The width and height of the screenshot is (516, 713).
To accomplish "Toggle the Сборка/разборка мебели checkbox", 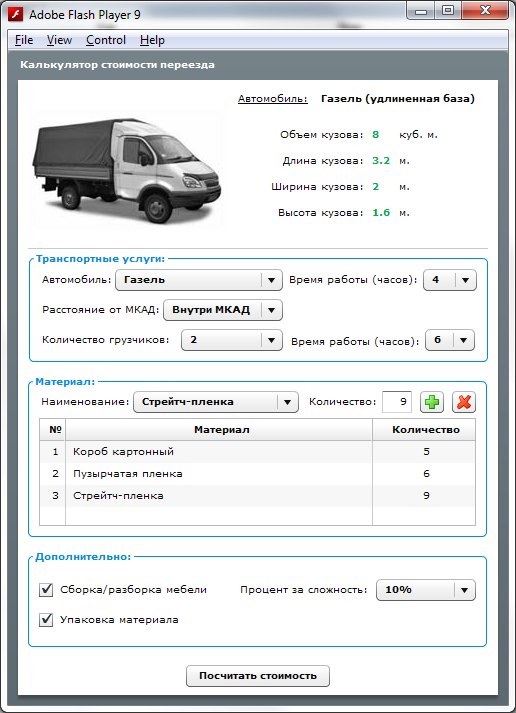I will tap(46, 590).
